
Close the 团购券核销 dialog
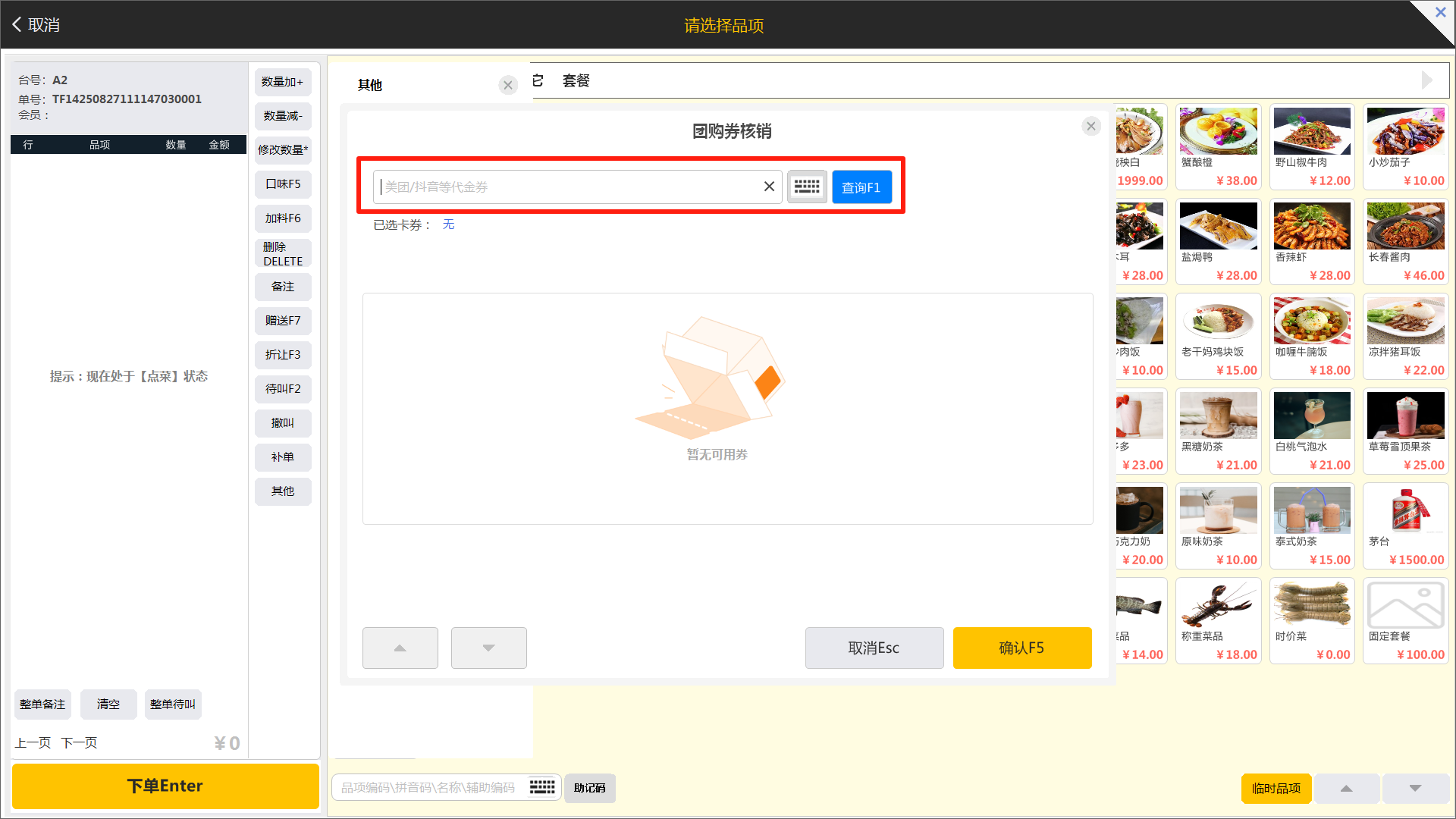(1090, 127)
